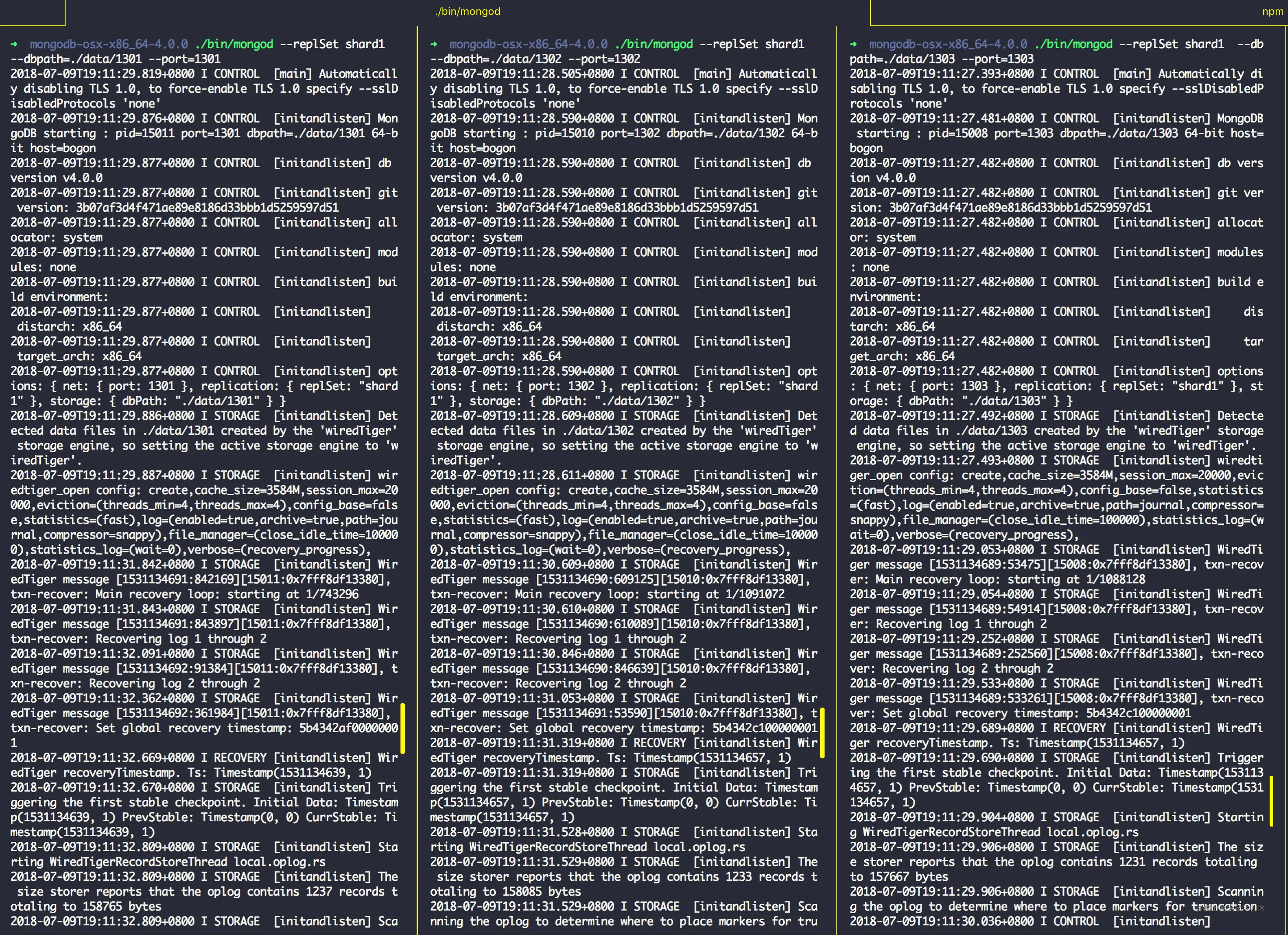Image resolution: width=1288 pixels, height=935 pixels.
Task: Click the '158085 bytes' oplog size
Action: (x=542, y=892)
